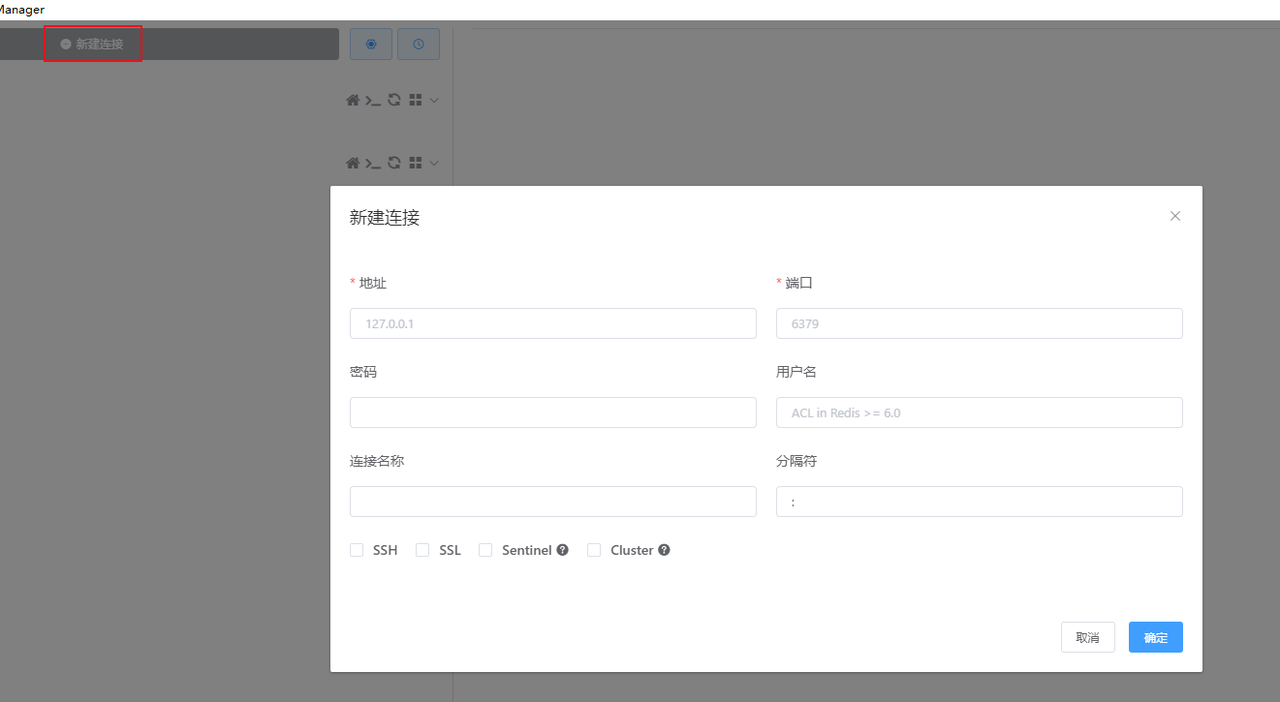Open terminal console of first connection
Screen dimensions: 1280x702
point(373,100)
